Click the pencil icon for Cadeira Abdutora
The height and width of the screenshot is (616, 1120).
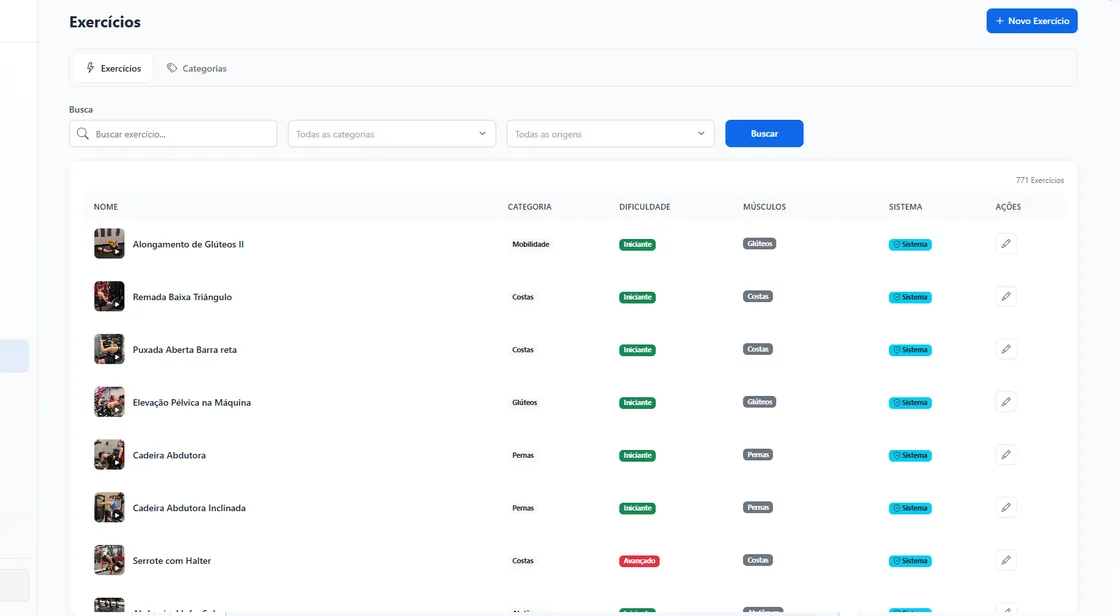point(1006,455)
